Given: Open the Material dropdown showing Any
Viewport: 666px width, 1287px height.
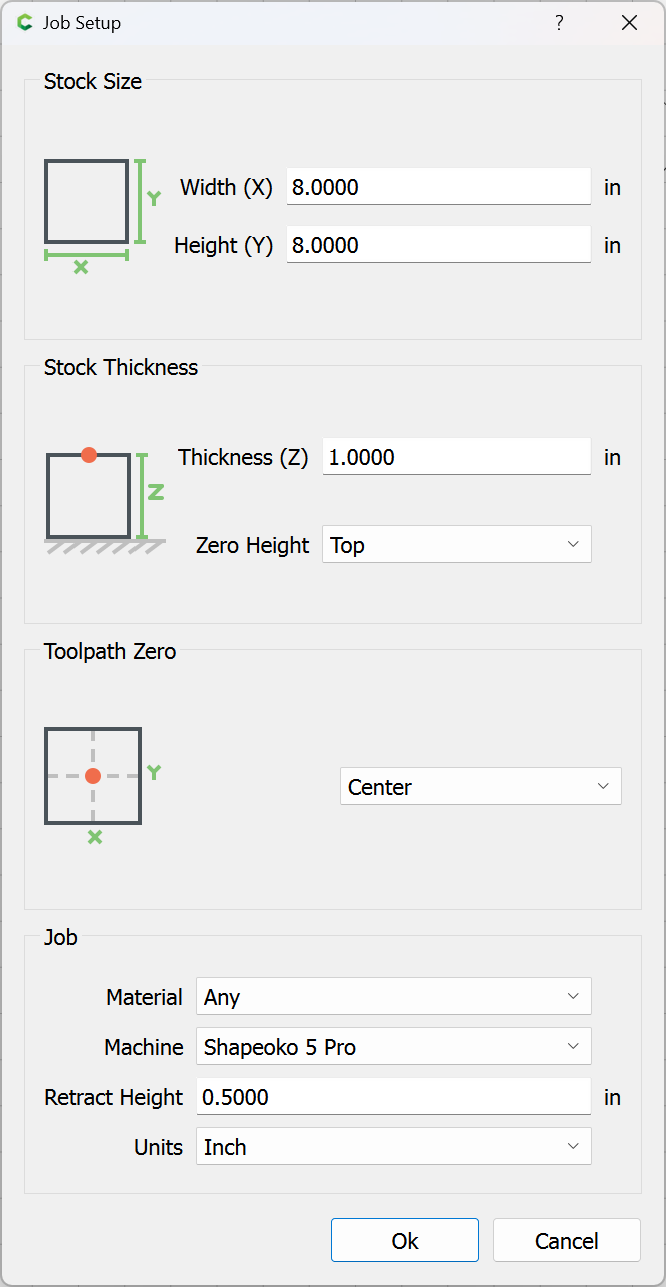Looking at the screenshot, I should click(394, 997).
